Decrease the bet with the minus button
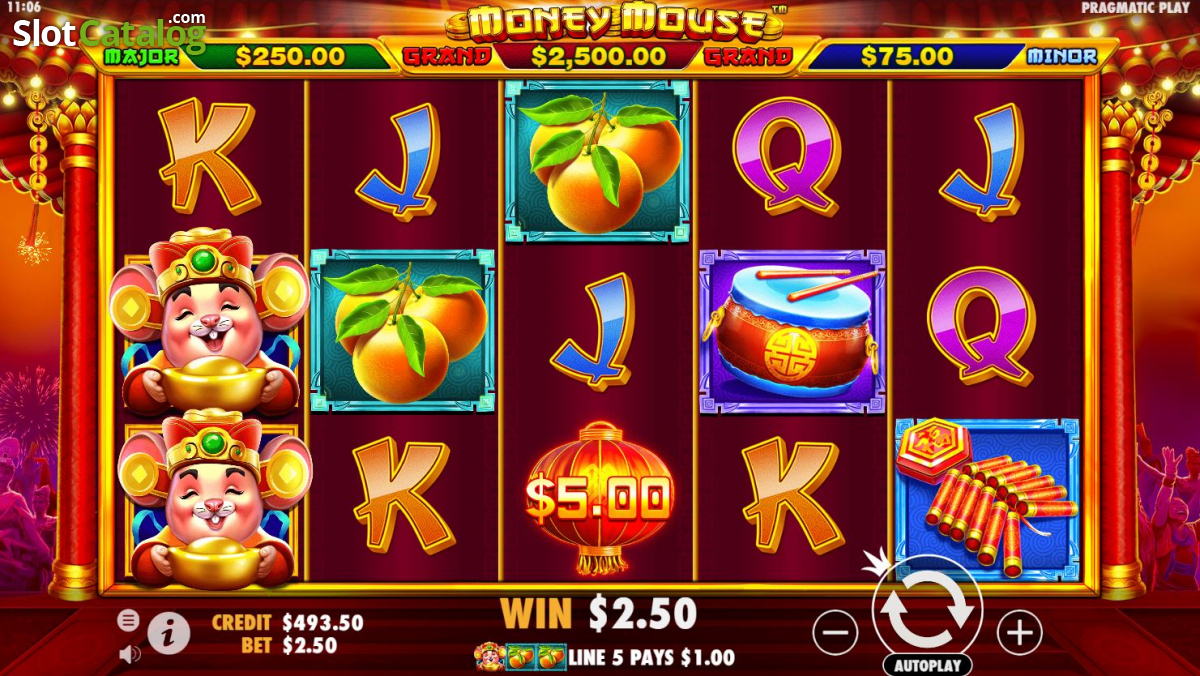This screenshot has height=676, width=1200. coord(835,633)
